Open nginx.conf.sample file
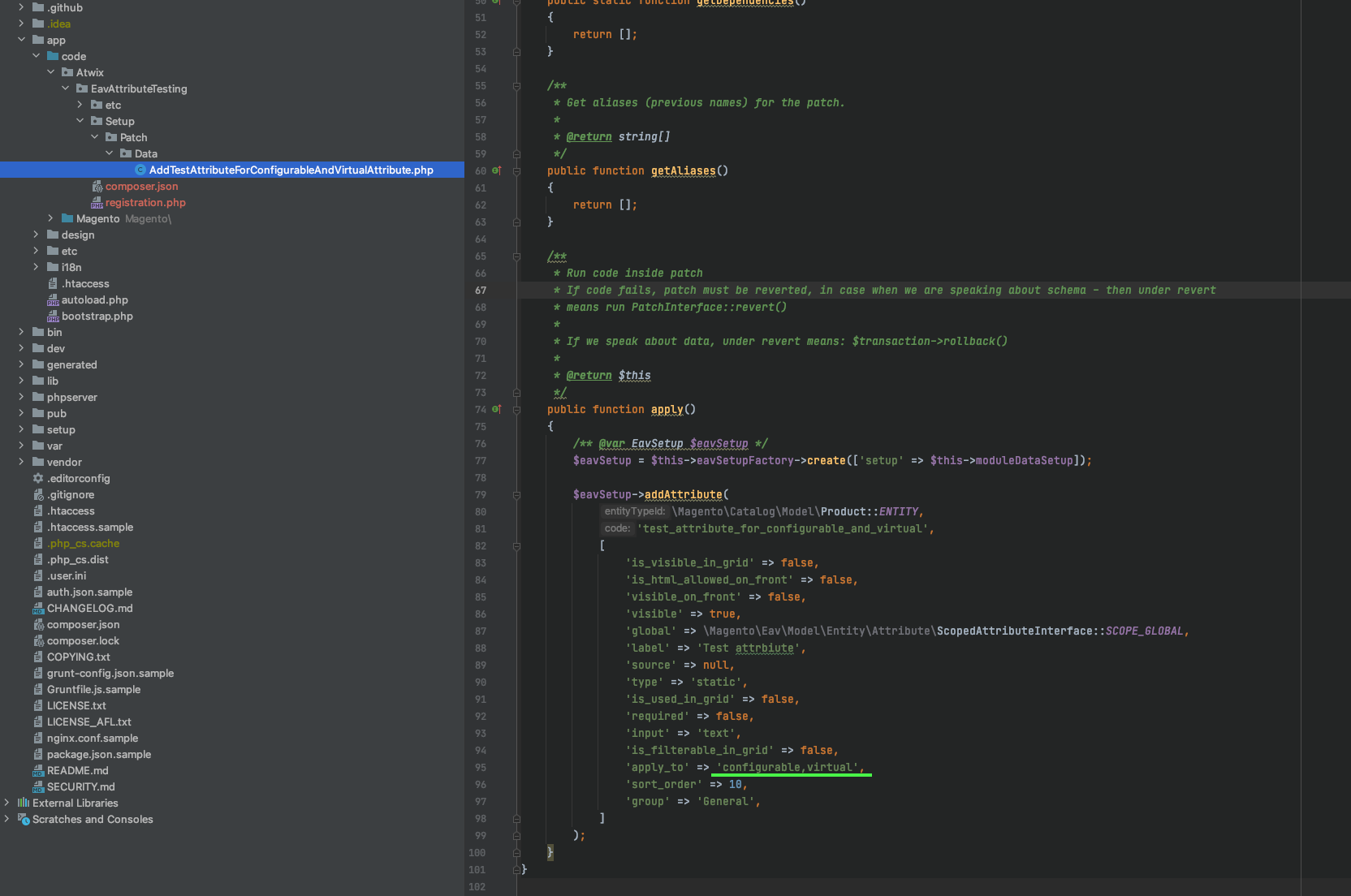The image size is (1351, 896). coord(93,738)
